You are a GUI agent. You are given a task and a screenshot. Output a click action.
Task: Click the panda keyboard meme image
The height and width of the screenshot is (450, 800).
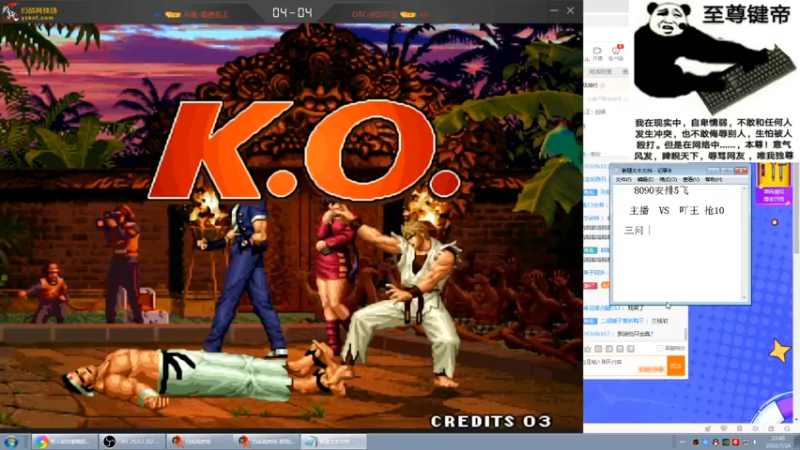tap(712, 58)
